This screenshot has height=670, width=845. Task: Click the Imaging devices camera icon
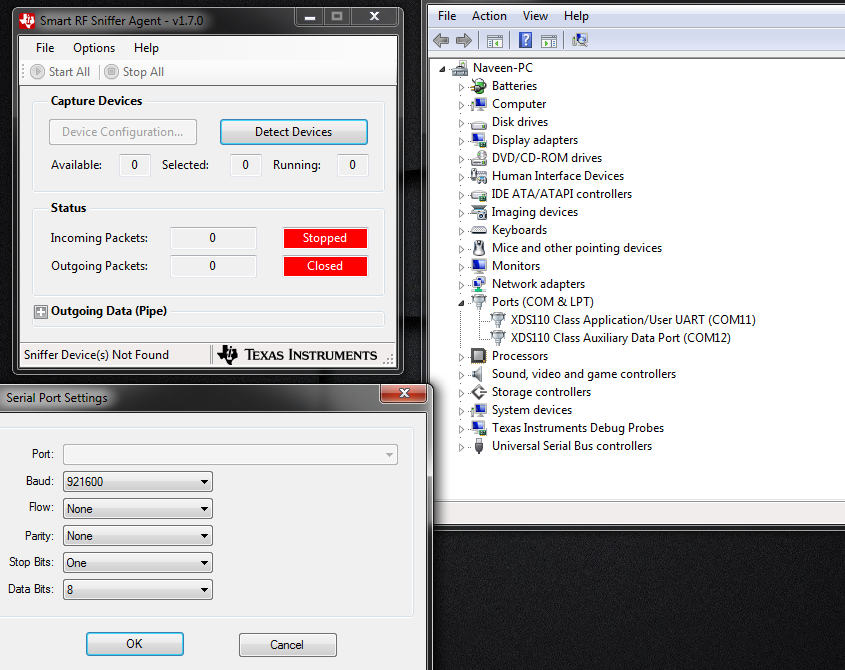coord(479,212)
